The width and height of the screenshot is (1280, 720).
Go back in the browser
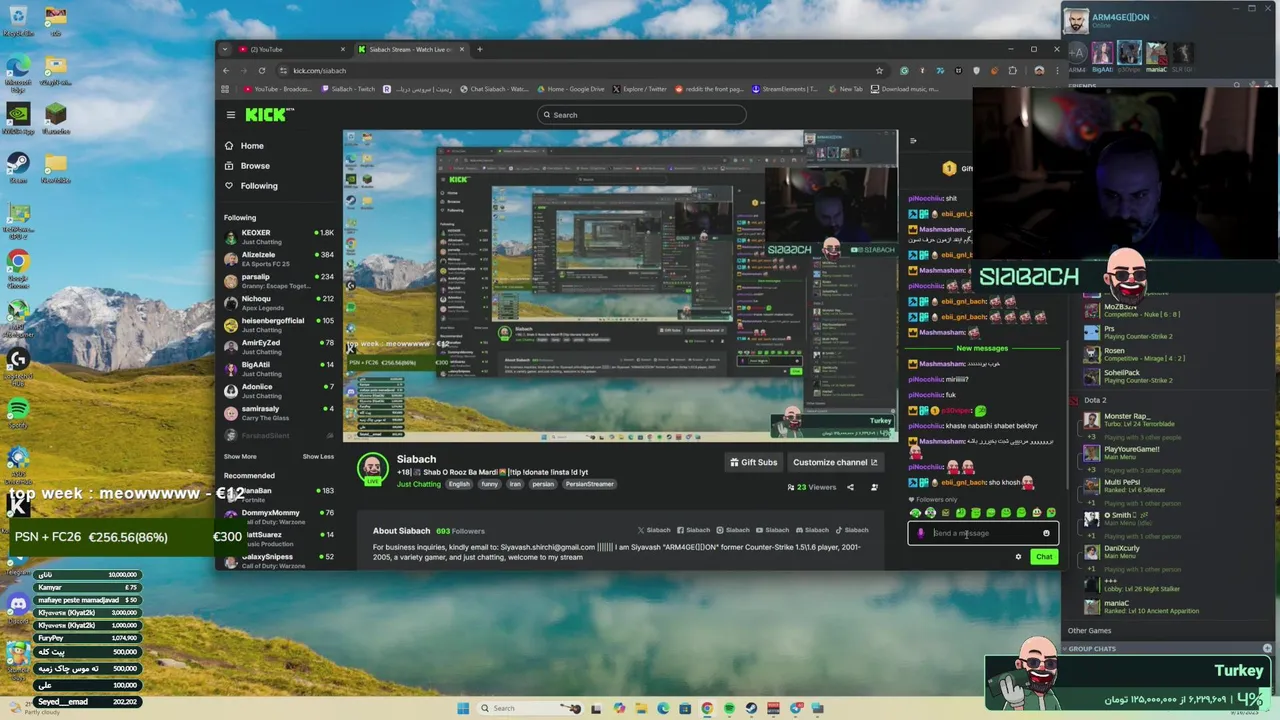(226, 71)
